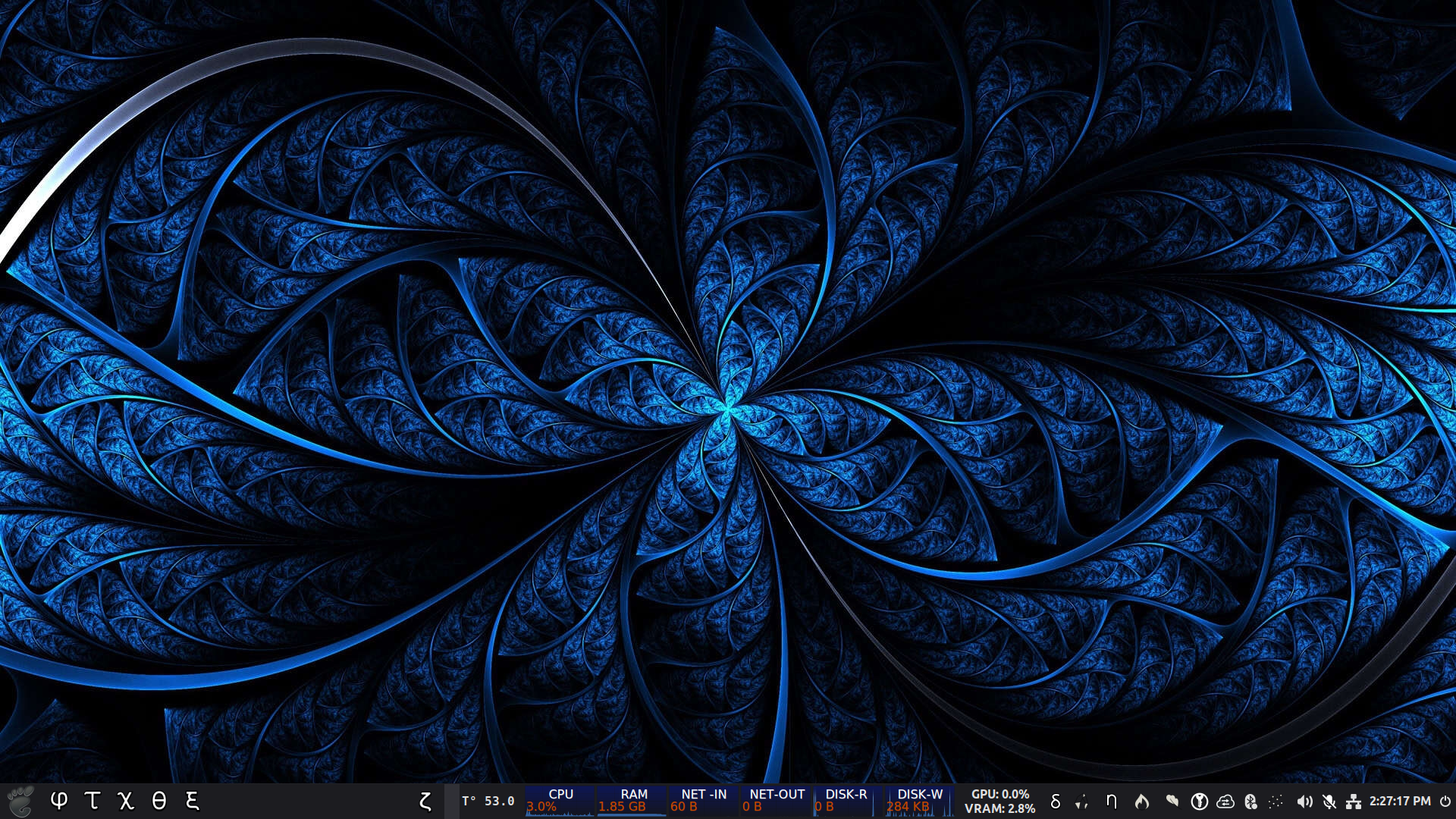Click the eta (η) tray icon
The height and width of the screenshot is (819, 1456).
[1112, 802]
